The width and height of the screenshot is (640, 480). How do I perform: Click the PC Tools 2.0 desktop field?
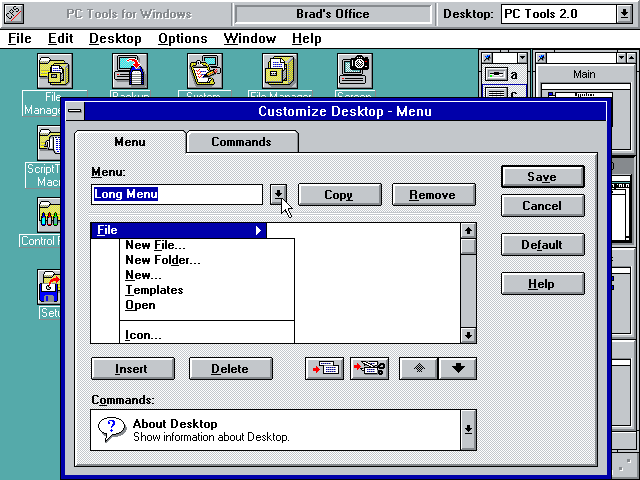[x=559, y=14]
